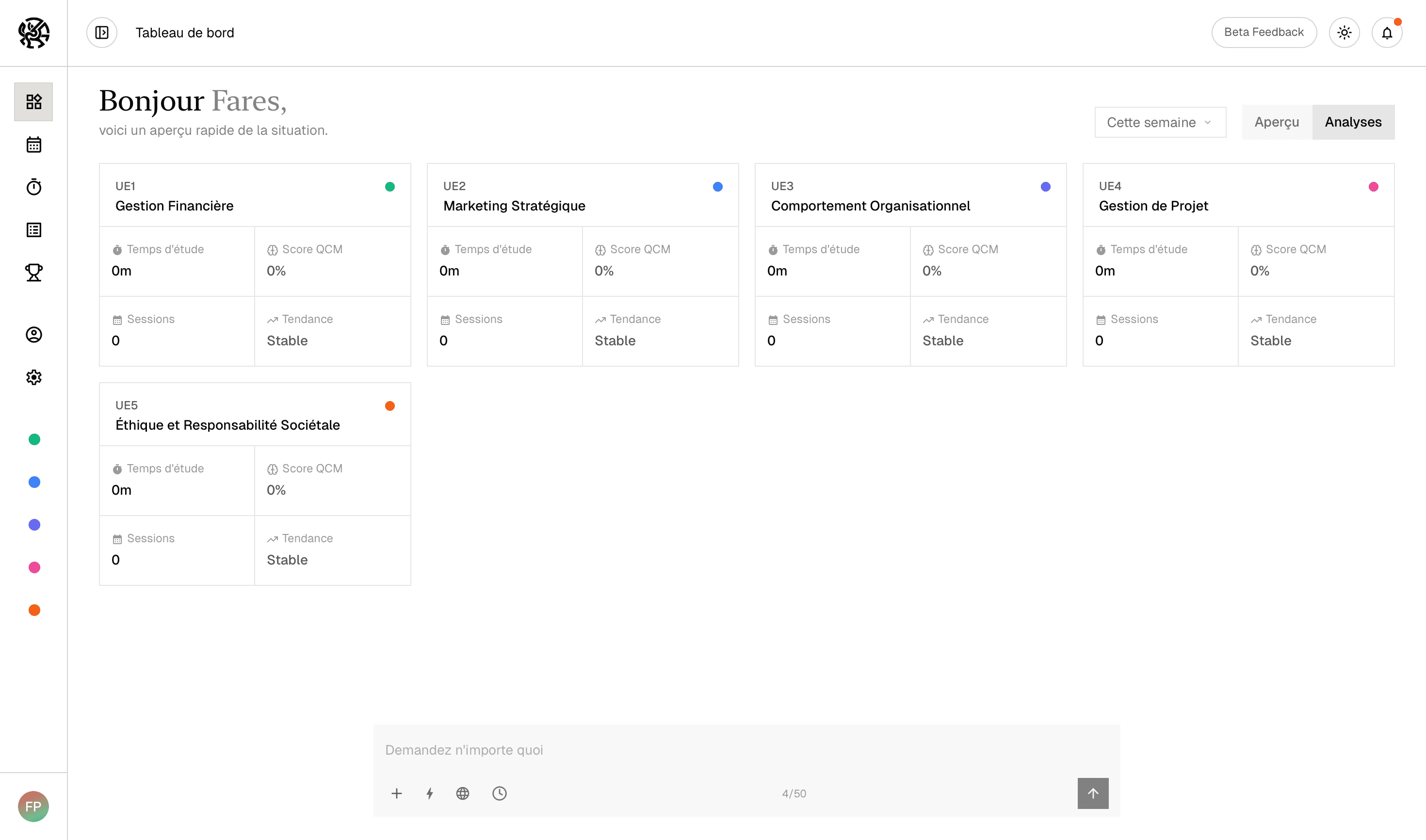Image resolution: width=1426 pixels, height=840 pixels.
Task: Click the send arrow in the chat bar
Action: [x=1093, y=793]
